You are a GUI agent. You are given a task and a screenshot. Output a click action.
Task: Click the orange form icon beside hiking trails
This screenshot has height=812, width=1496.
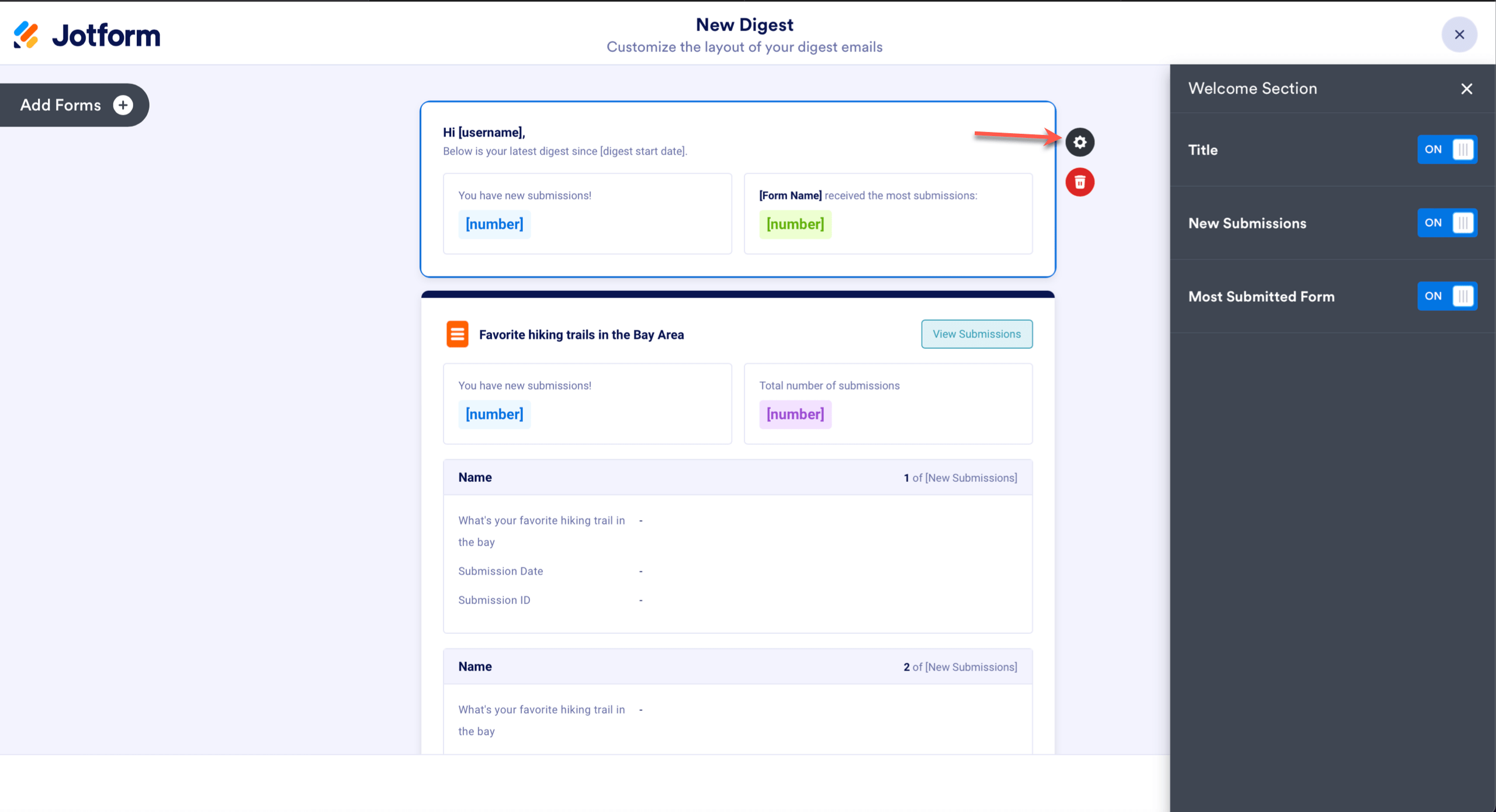[457, 334]
